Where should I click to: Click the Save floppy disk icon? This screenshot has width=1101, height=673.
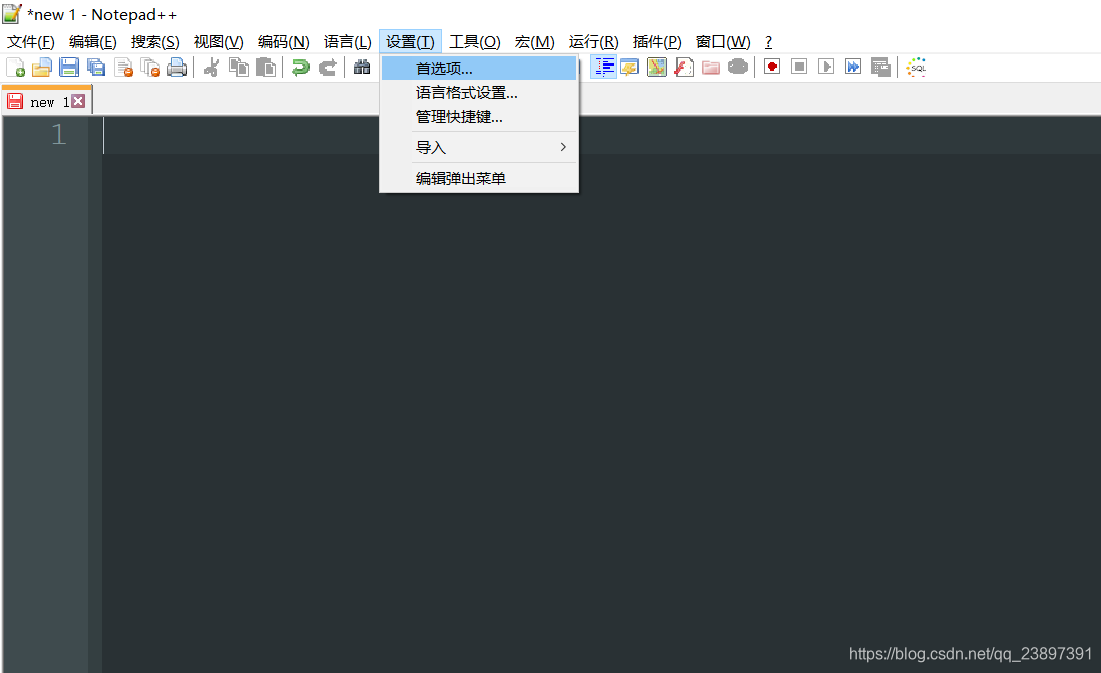click(69, 67)
